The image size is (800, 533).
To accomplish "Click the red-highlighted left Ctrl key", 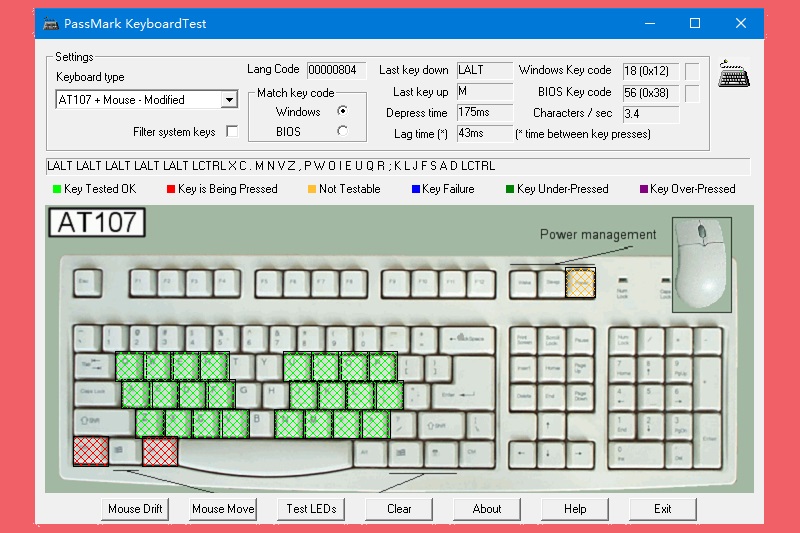I will 91,451.
